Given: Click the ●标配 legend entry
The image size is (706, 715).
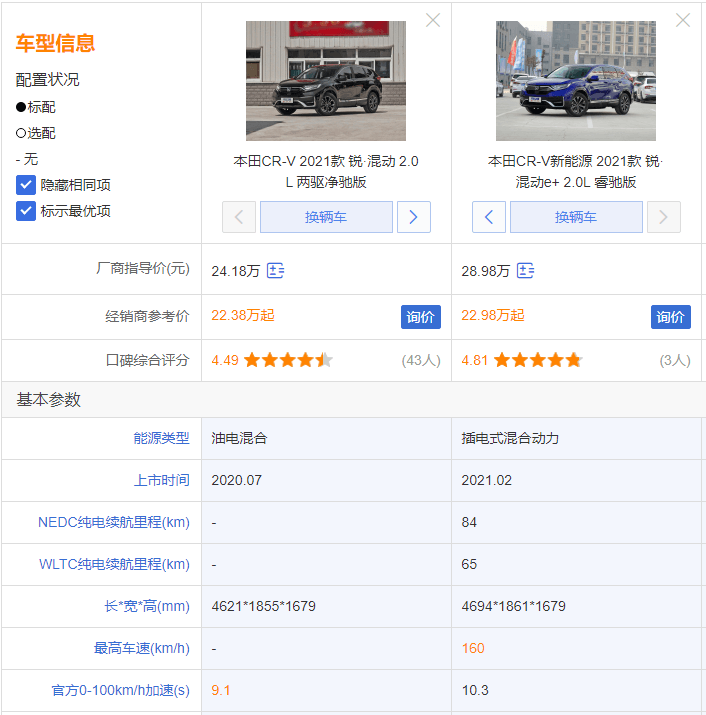Looking at the screenshot, I should pyautogui.click(x=36, y=107).
